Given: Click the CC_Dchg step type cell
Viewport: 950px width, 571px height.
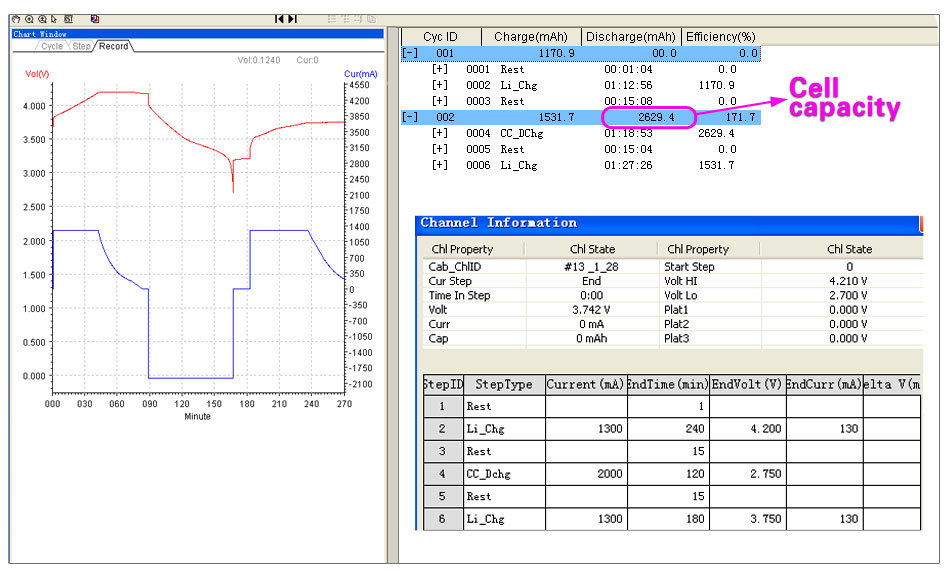Looking at the screenshot, I should pos(504,473).
